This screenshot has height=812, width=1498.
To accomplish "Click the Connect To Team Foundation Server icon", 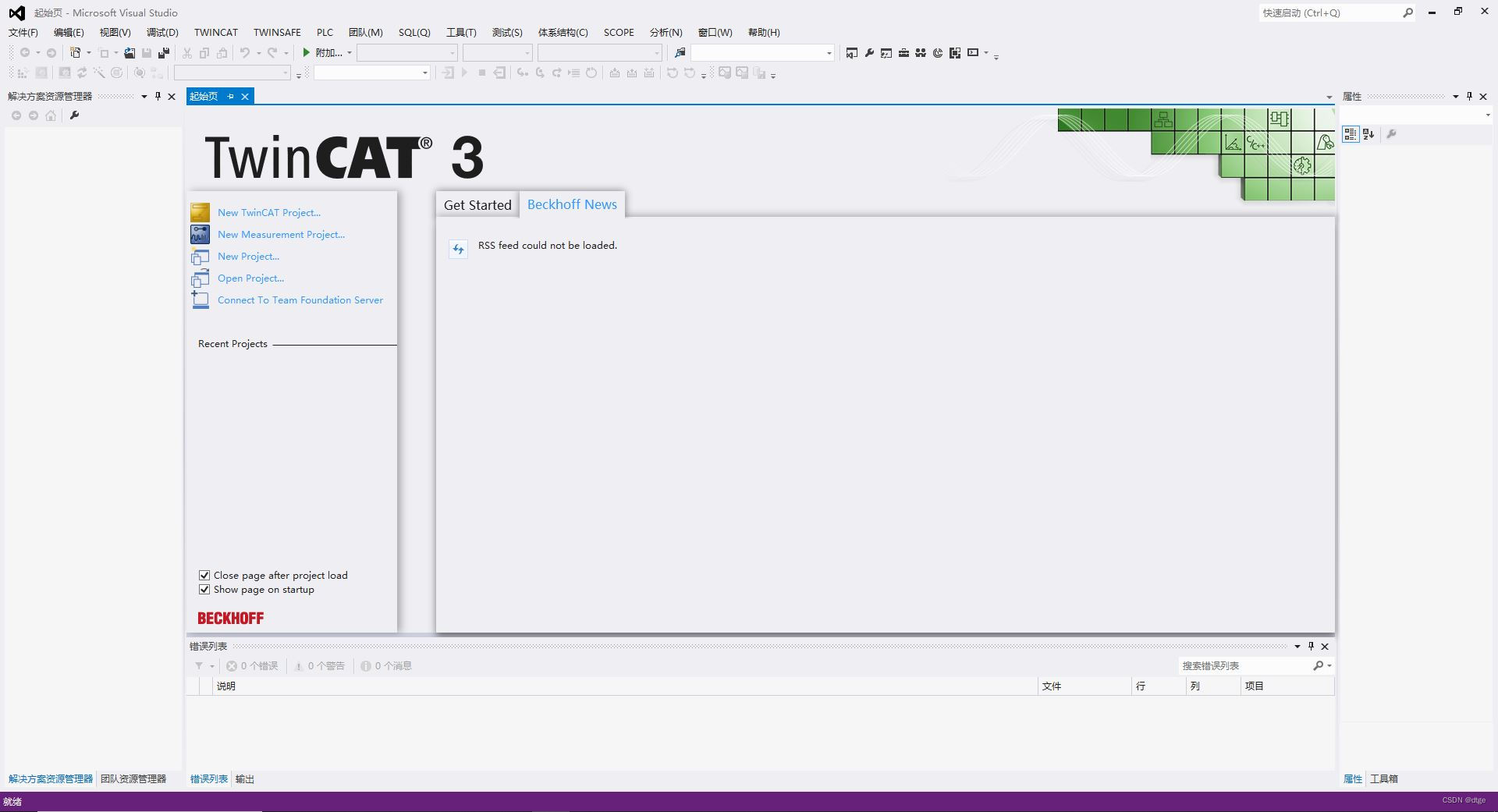I will pos(201,300).
